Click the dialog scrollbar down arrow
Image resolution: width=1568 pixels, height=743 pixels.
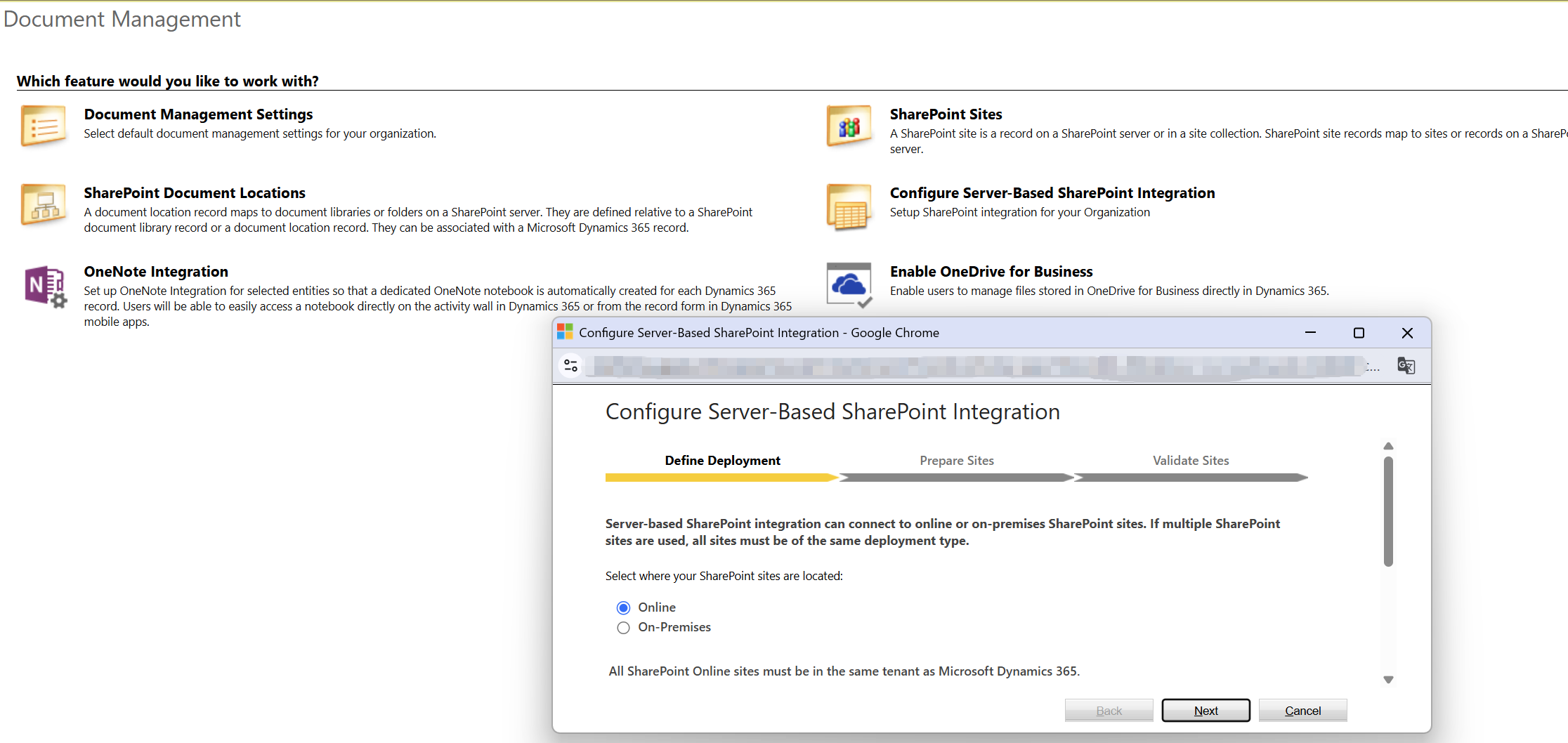(x=1388, y=679)
